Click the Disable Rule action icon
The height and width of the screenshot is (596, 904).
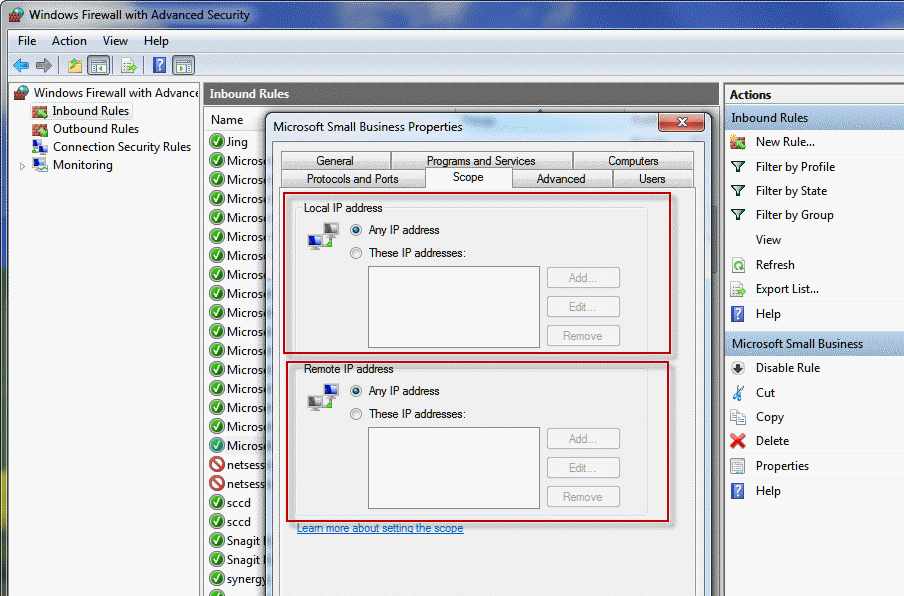(738, 368)
